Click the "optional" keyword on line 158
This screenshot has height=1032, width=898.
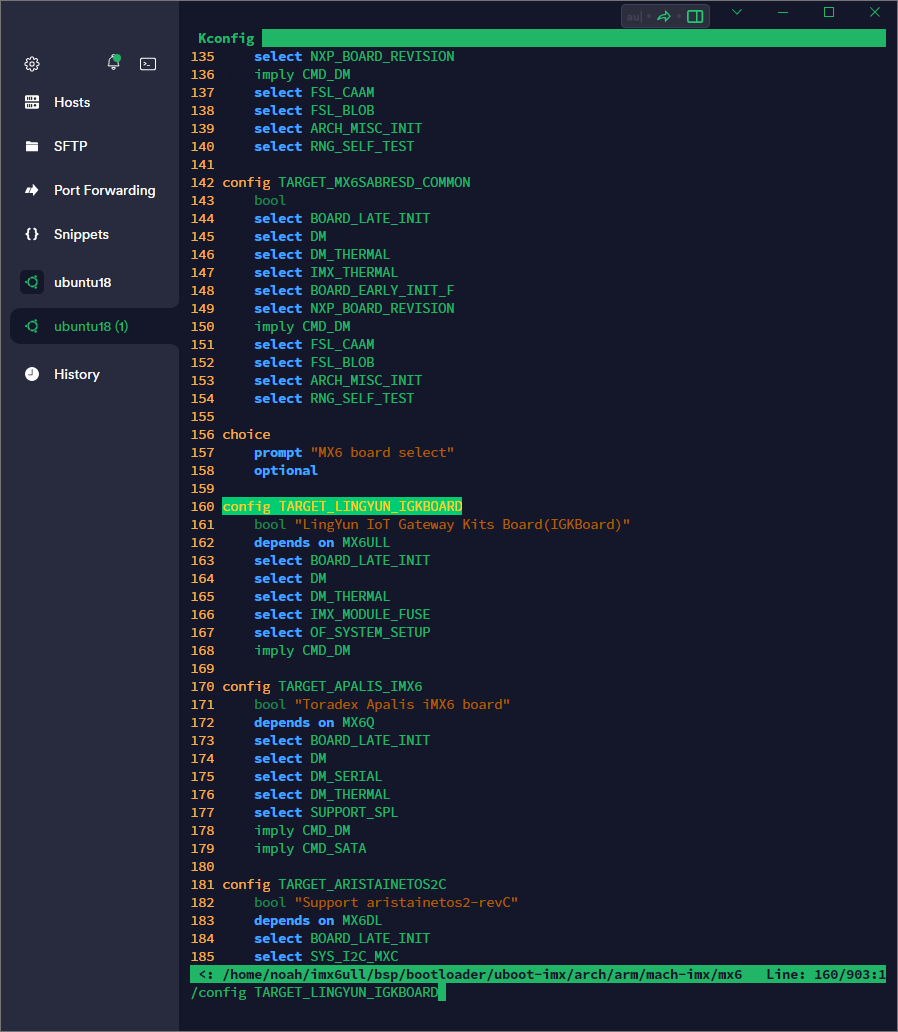(x=286, y=471)
